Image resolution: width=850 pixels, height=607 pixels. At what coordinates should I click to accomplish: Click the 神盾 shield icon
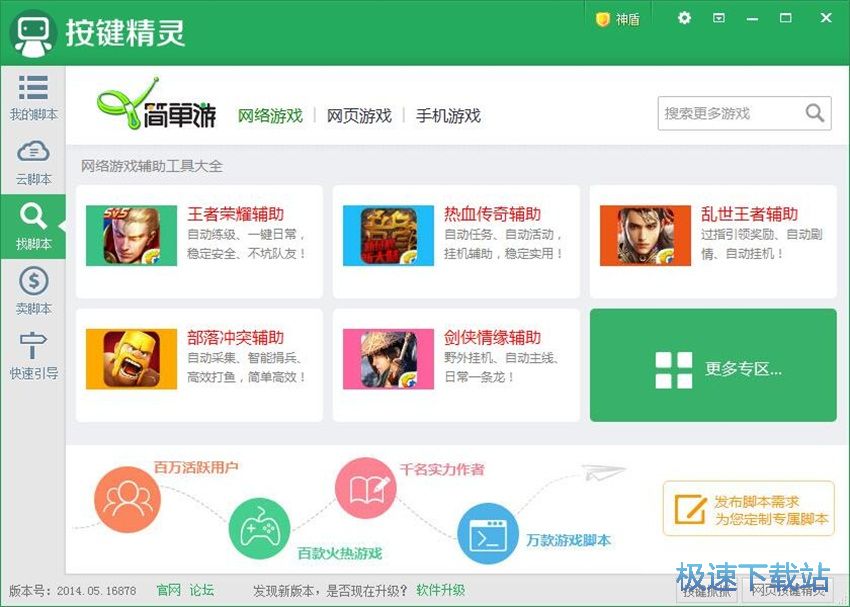pyautogui.click(x=602, y=20)
